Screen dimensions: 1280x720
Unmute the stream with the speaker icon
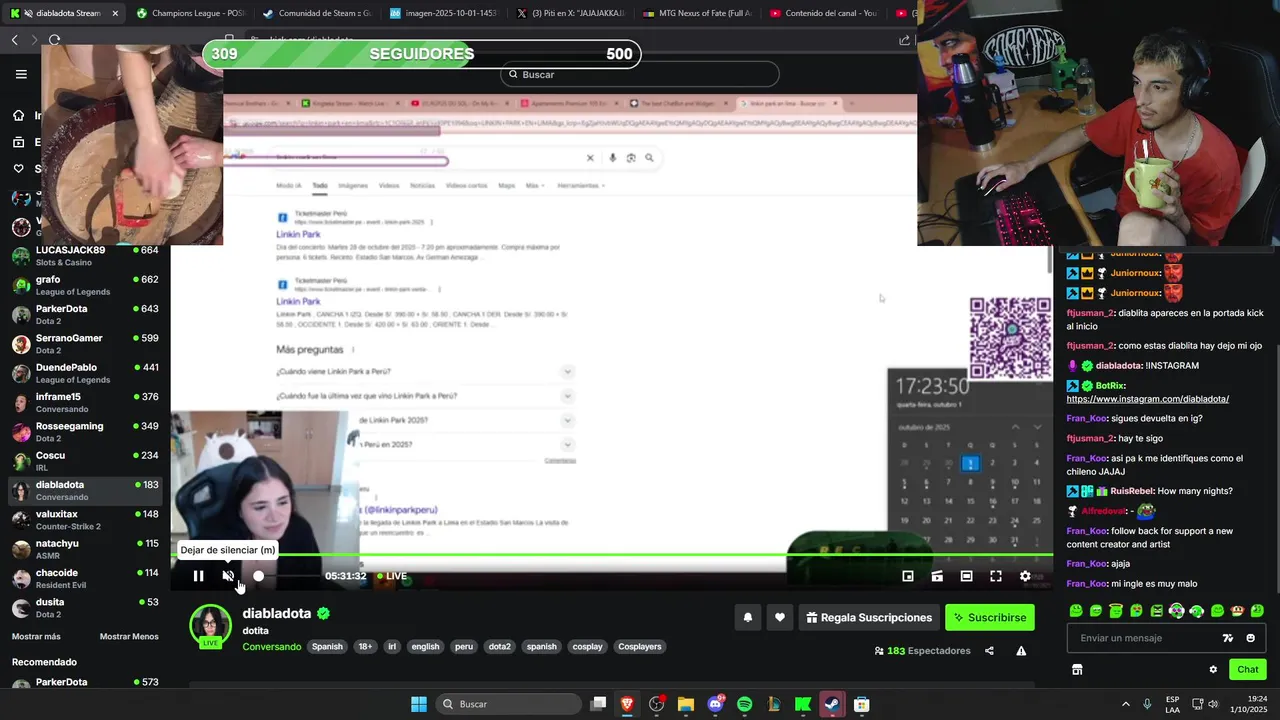228,576
